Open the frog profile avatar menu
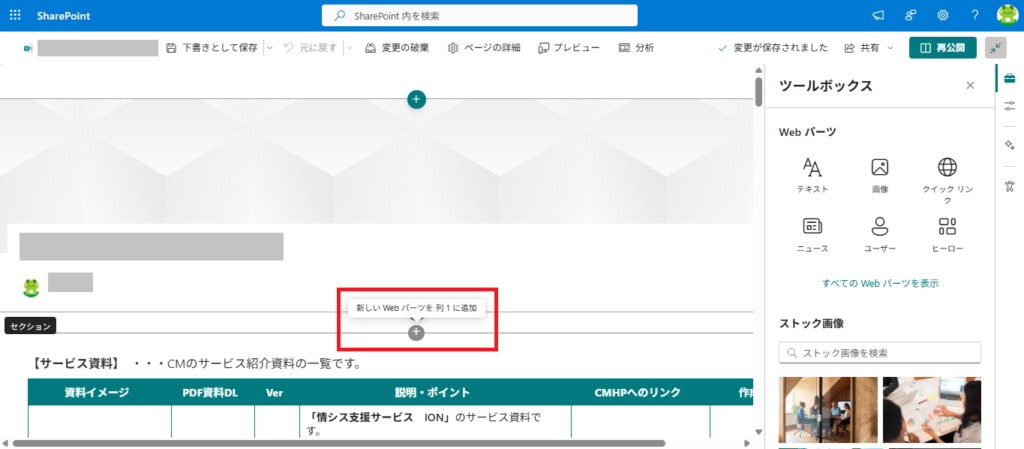Viewport: 1024px width, 449px height. point(1008,16)
